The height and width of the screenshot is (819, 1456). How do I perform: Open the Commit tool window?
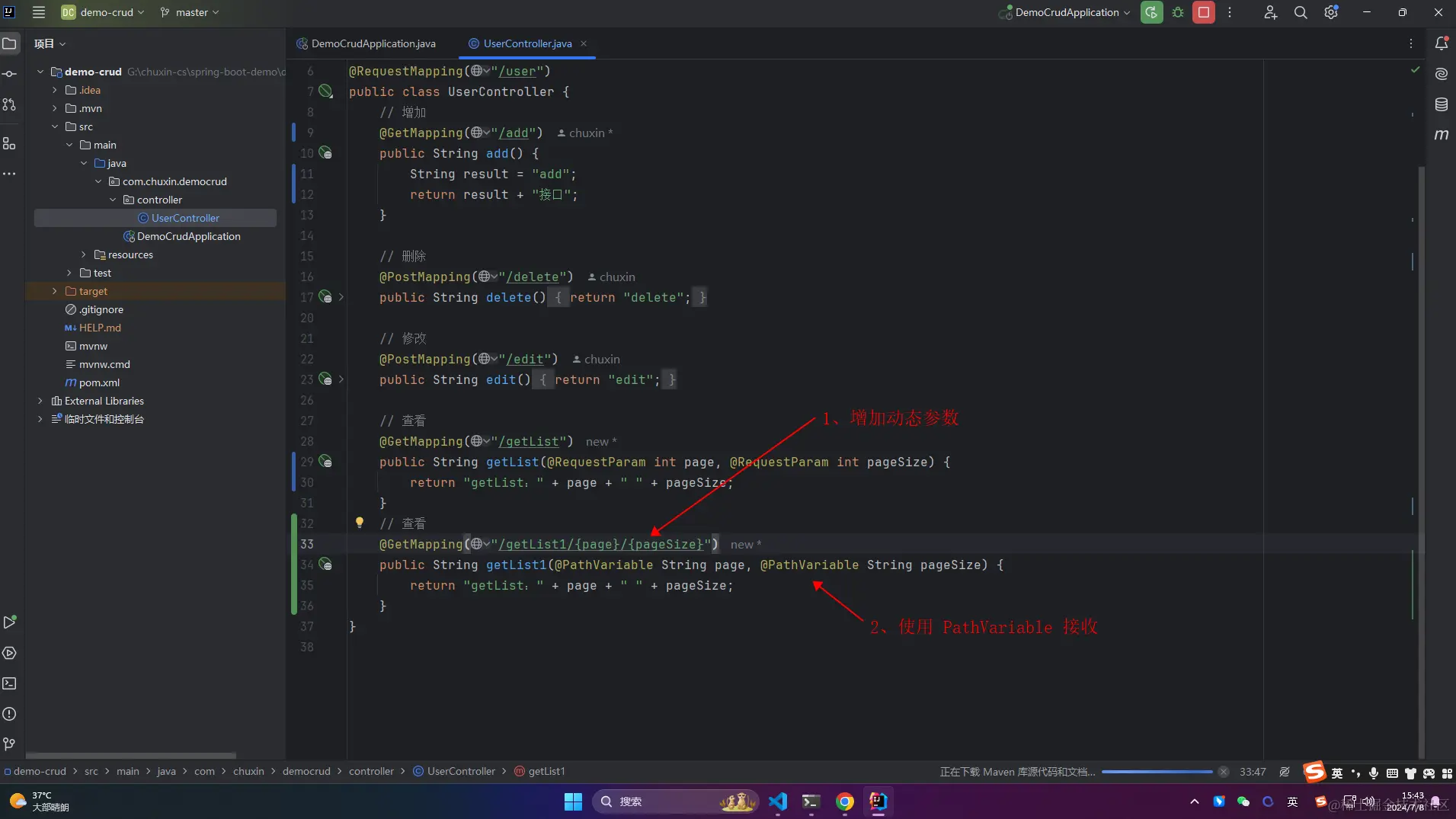pos(9,74)
